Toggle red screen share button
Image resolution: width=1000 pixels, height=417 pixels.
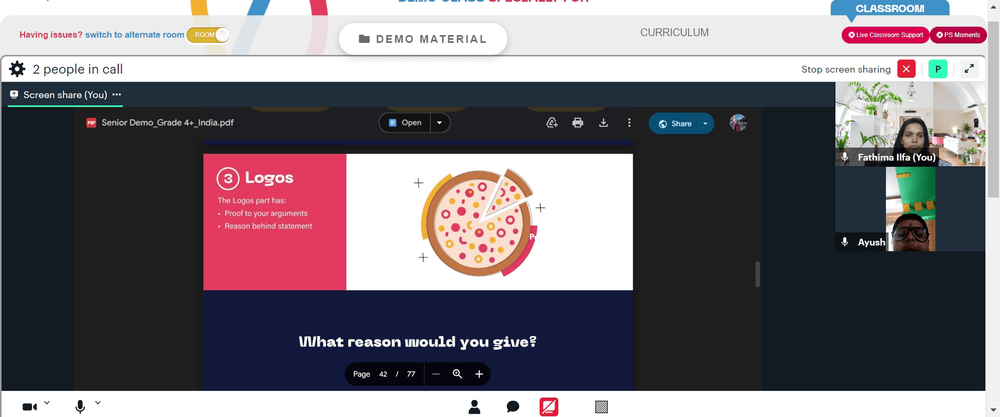pyautogui.click(x=549, y=407)
